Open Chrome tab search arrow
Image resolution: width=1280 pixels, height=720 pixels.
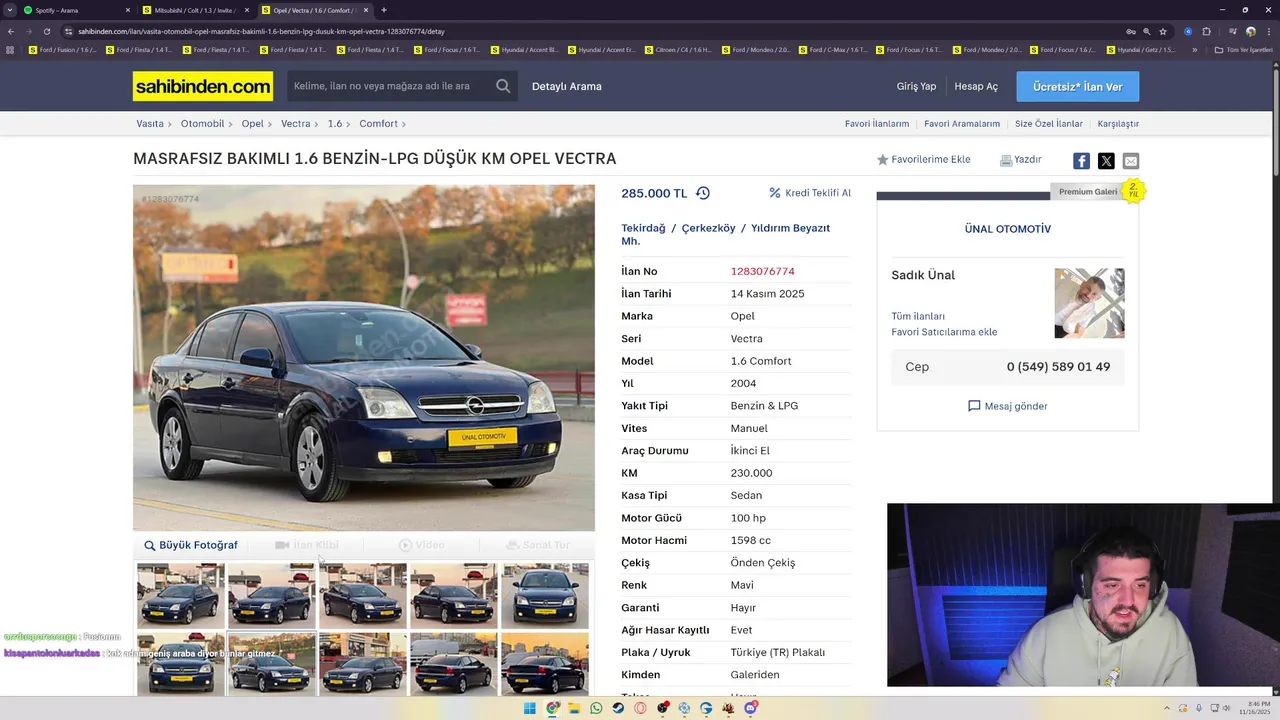[x=8, y=10]
